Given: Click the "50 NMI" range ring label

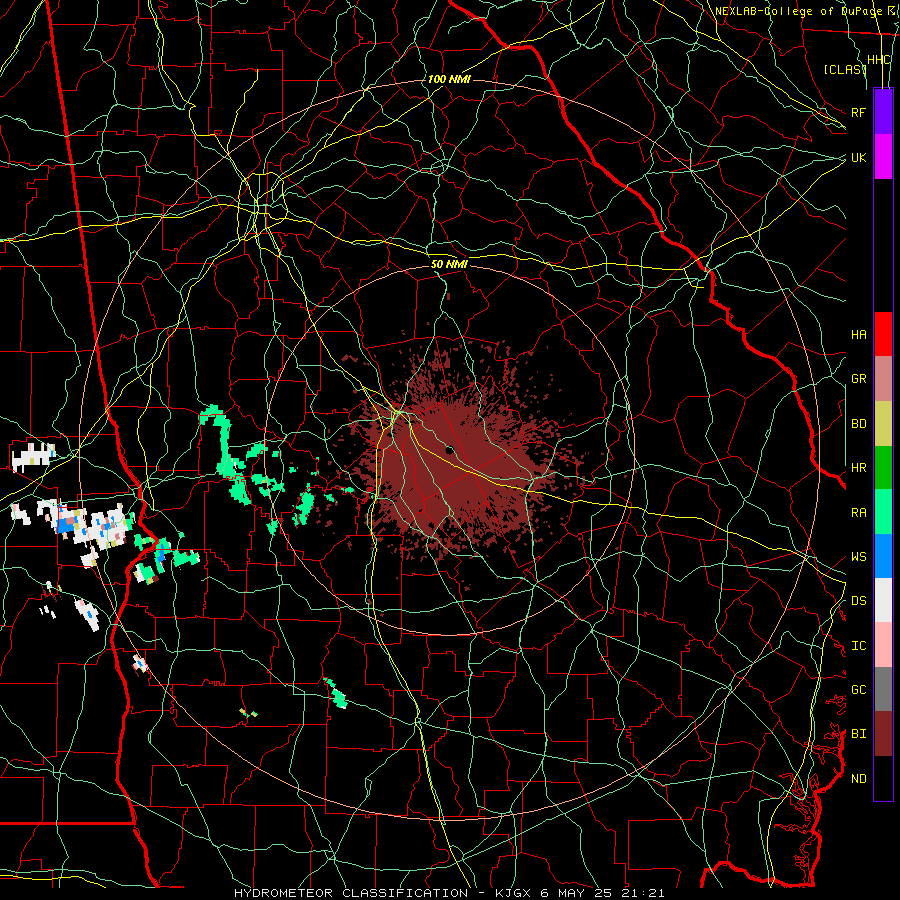Looking at the screenshot, I should tap(449, 264).
